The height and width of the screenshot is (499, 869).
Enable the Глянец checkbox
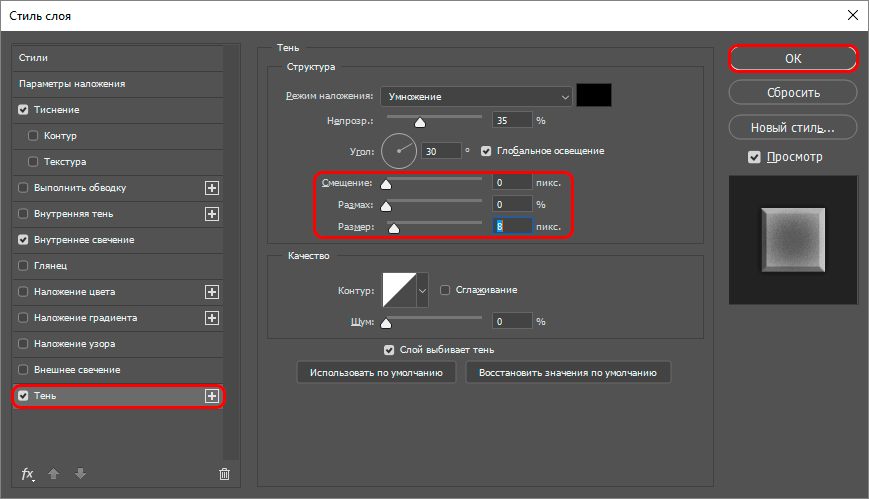tap(23, 266)
